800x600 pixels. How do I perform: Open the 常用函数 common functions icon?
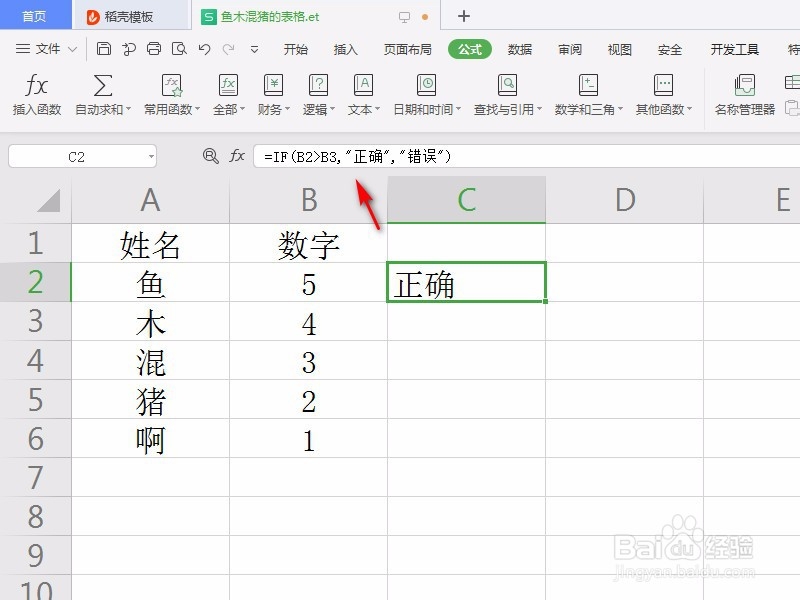coord(171,85)
